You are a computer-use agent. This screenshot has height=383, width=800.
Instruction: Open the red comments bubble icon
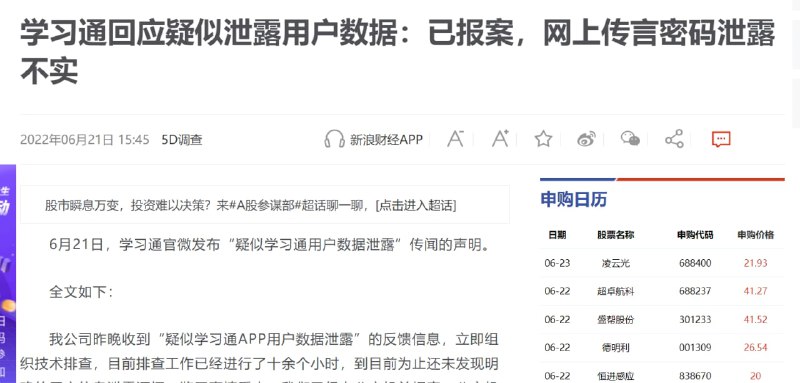(721, 139)
